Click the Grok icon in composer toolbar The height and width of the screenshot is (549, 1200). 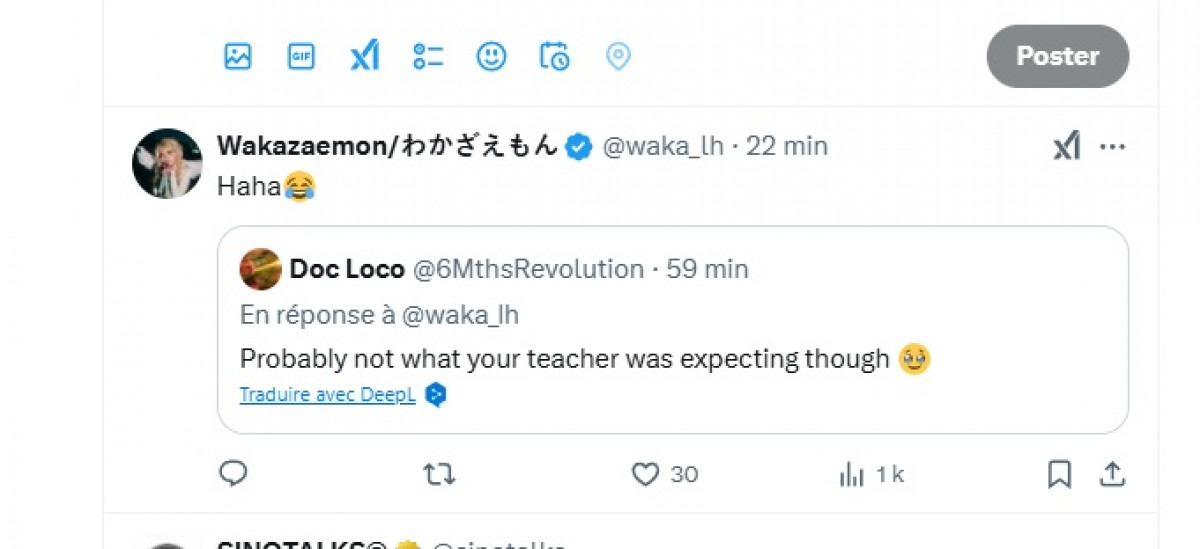[x=365, y=57]
